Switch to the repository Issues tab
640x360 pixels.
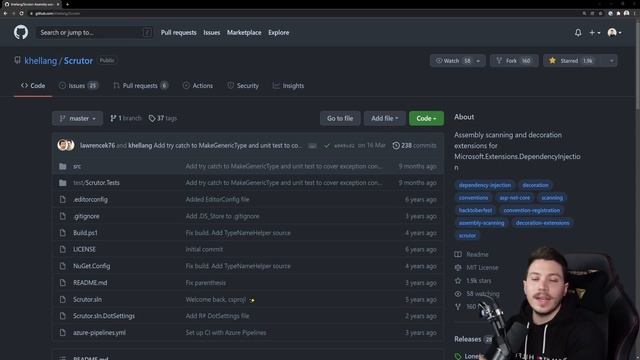tap(78, 86)
